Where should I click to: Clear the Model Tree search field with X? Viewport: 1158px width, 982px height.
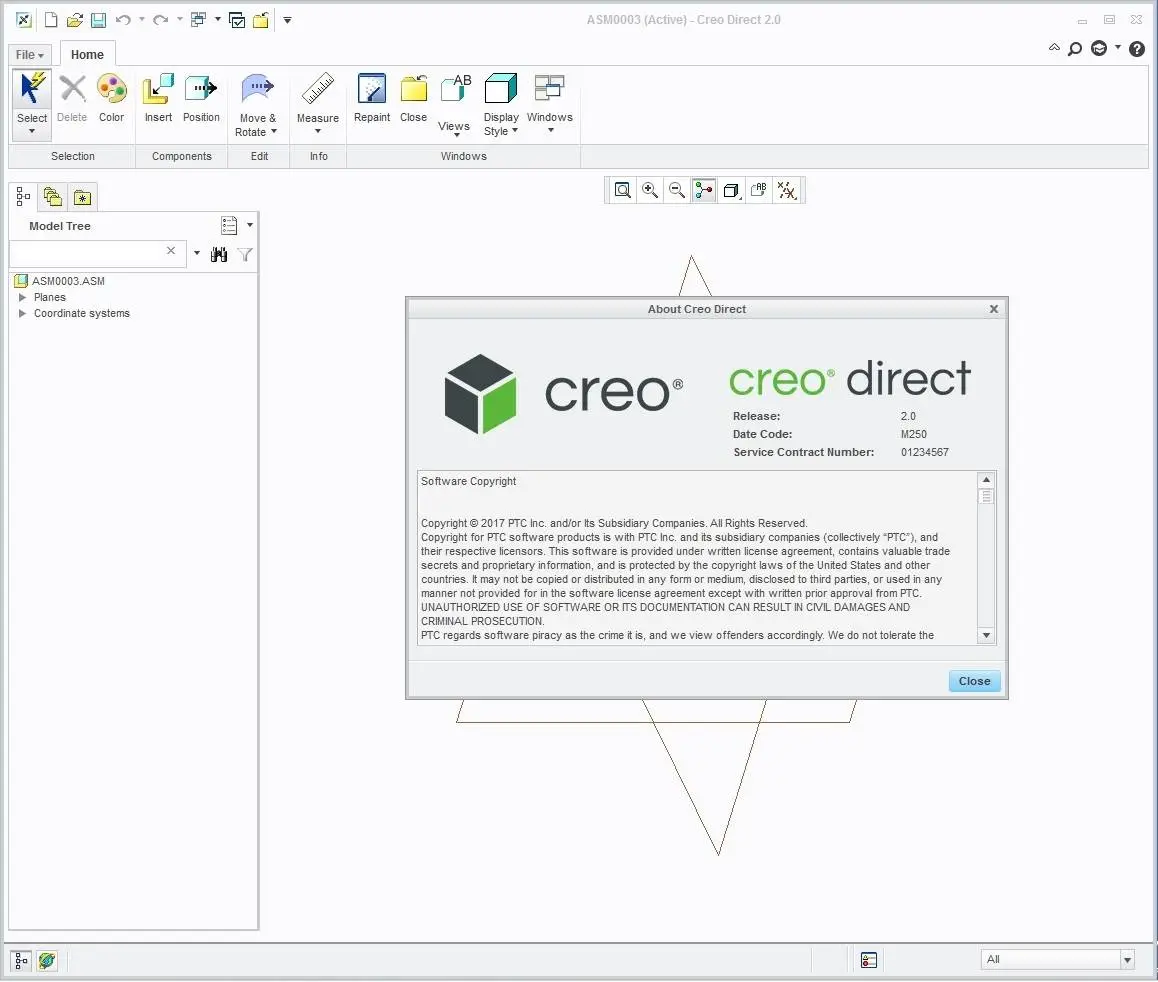click(x=171, y=251)
